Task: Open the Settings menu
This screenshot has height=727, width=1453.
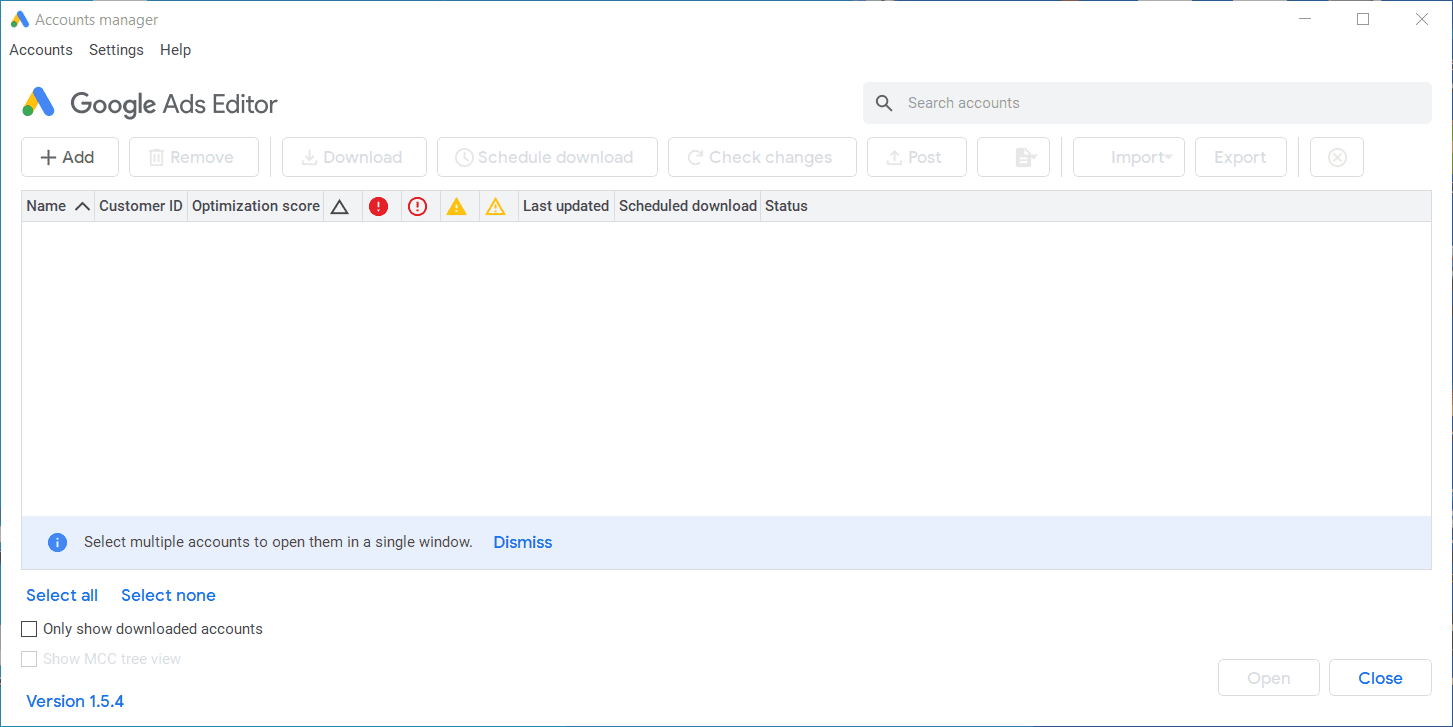Action: [116, 50]
